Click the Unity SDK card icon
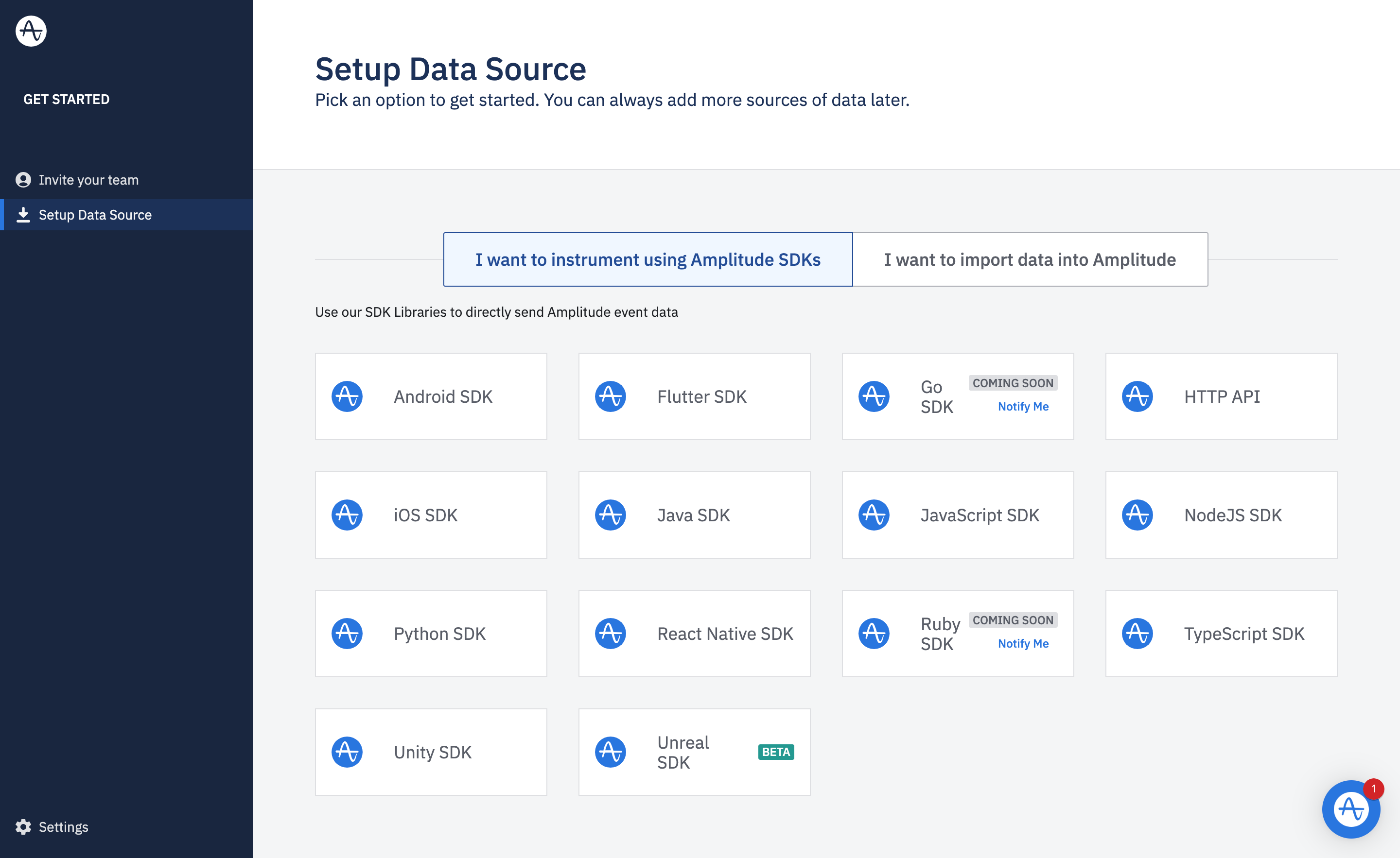Image resolution: width=1400 pixels, height=858 pixels. click(347, 752)
